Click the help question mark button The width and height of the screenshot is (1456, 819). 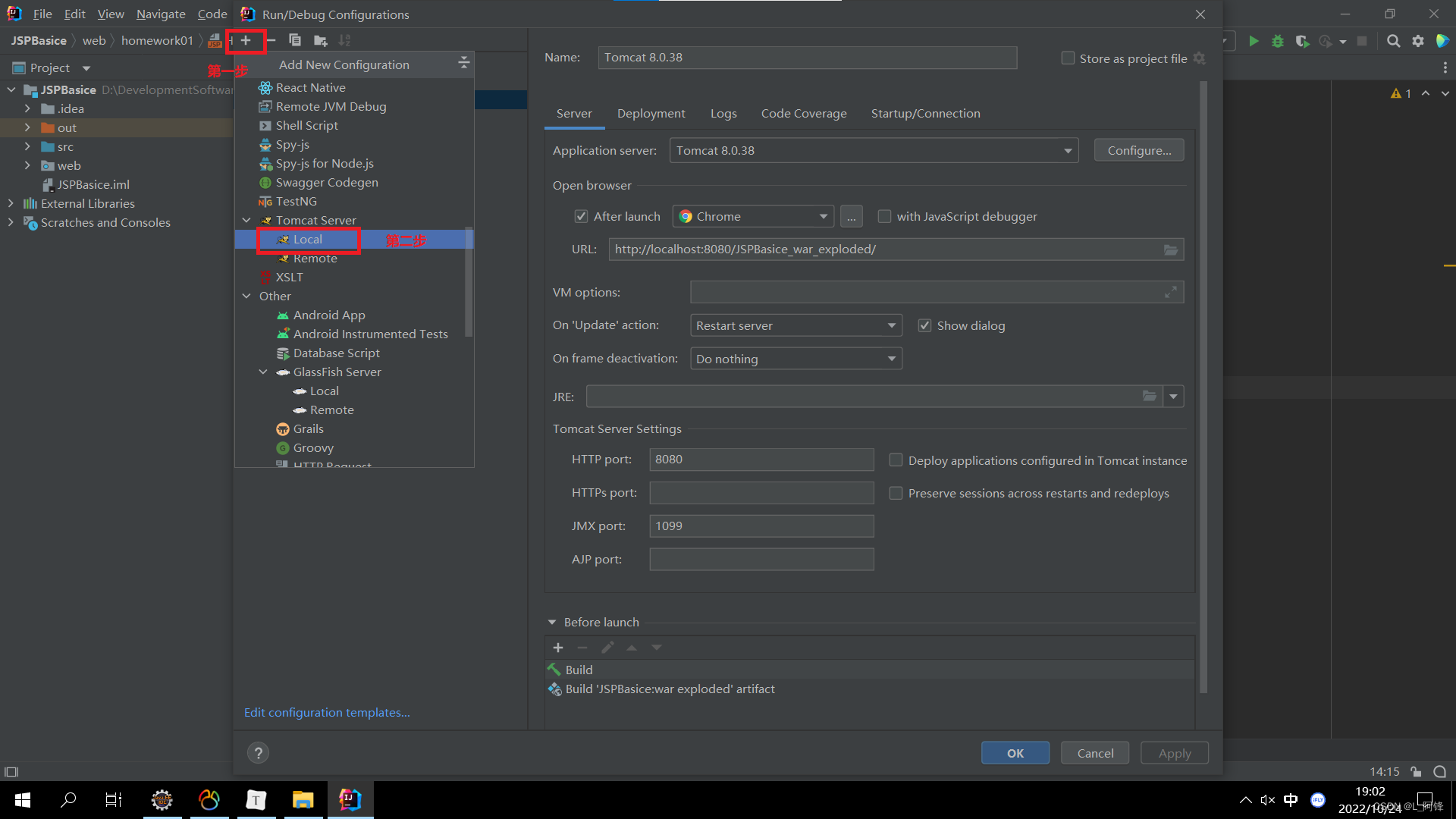click(258, 753)
